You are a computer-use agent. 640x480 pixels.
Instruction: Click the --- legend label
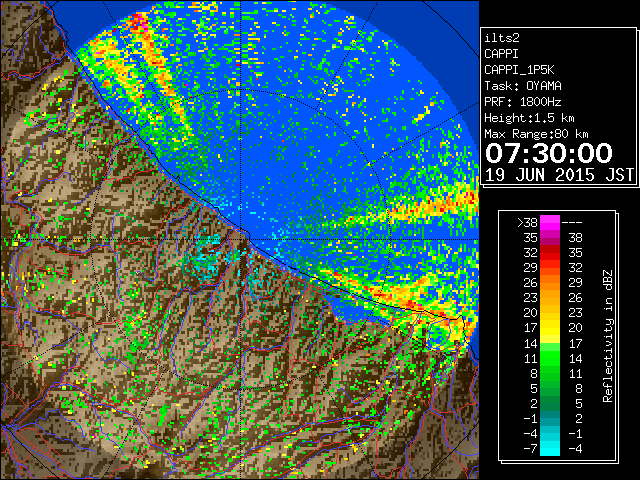[572, 223]
